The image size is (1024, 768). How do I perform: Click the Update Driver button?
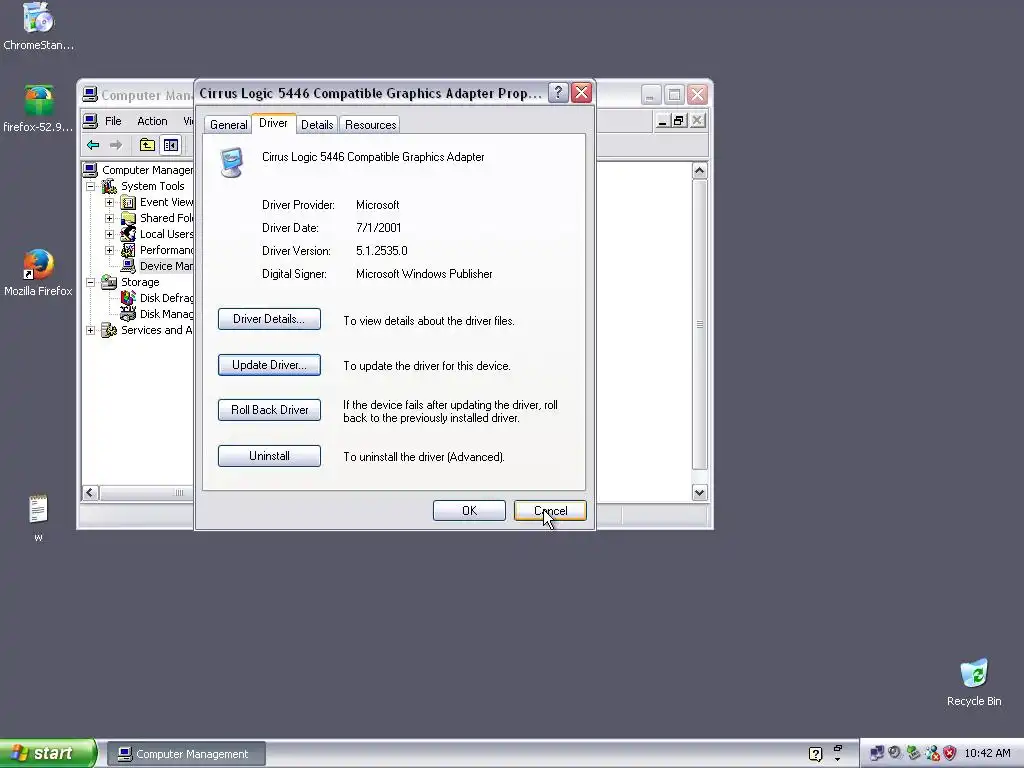tap(269, 365)
